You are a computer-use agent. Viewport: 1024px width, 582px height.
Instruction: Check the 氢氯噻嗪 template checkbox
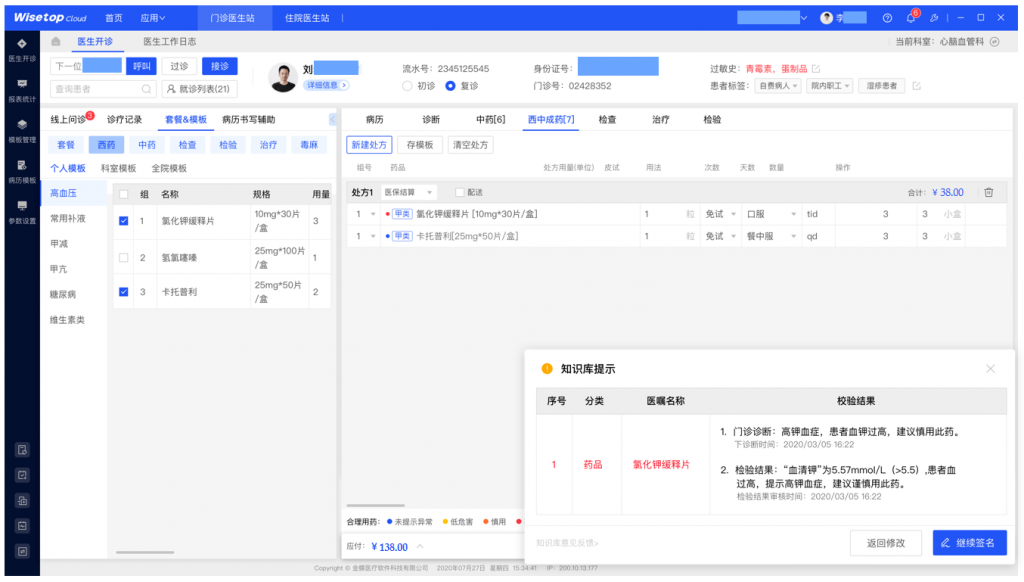point(123,258)
